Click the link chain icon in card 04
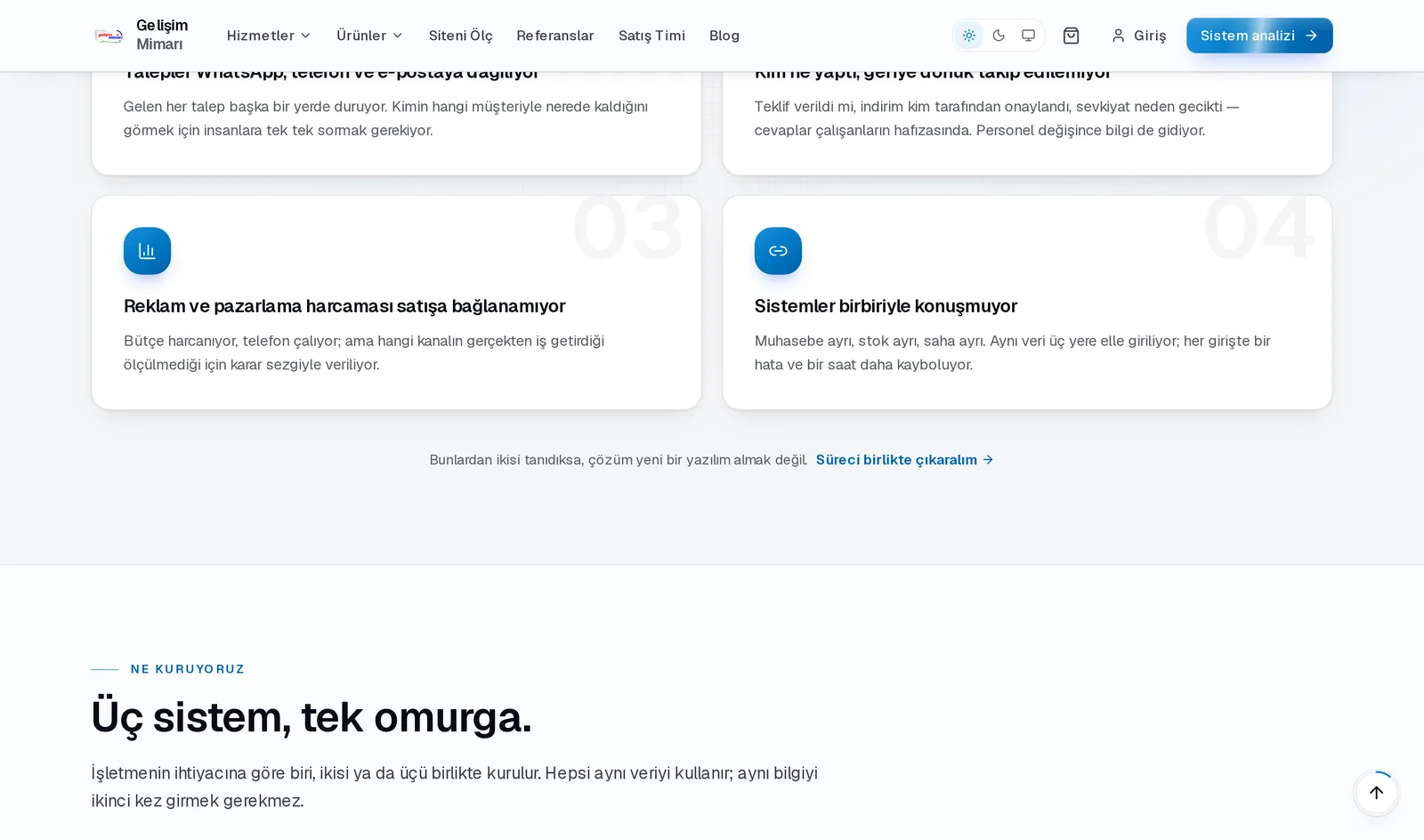1424x840 pixels. (x=778, y=251)
